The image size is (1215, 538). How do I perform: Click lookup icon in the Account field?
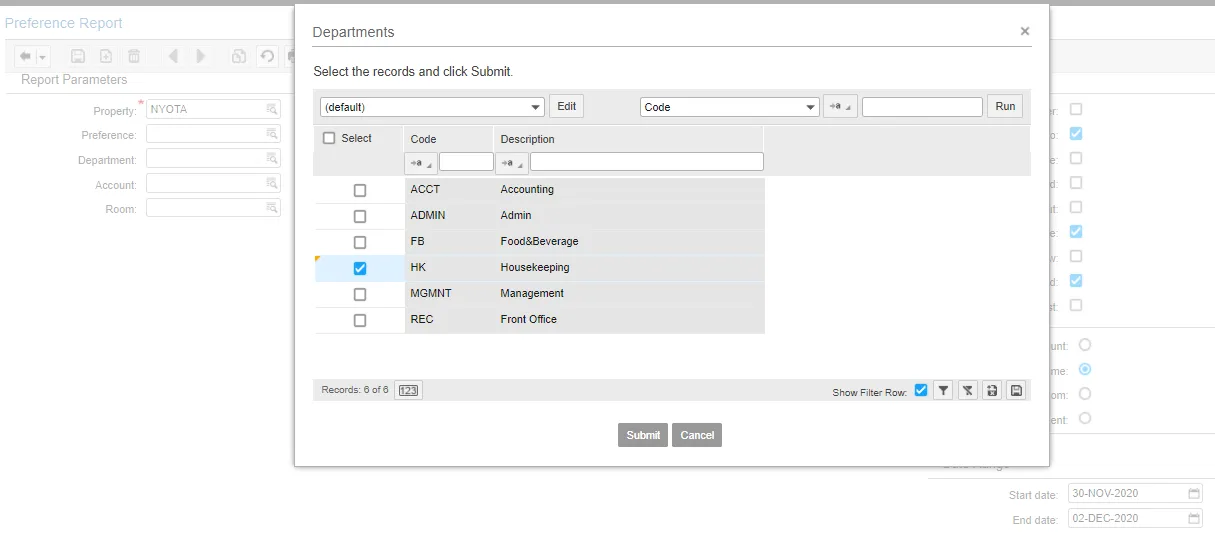click(x=271, y=183)
